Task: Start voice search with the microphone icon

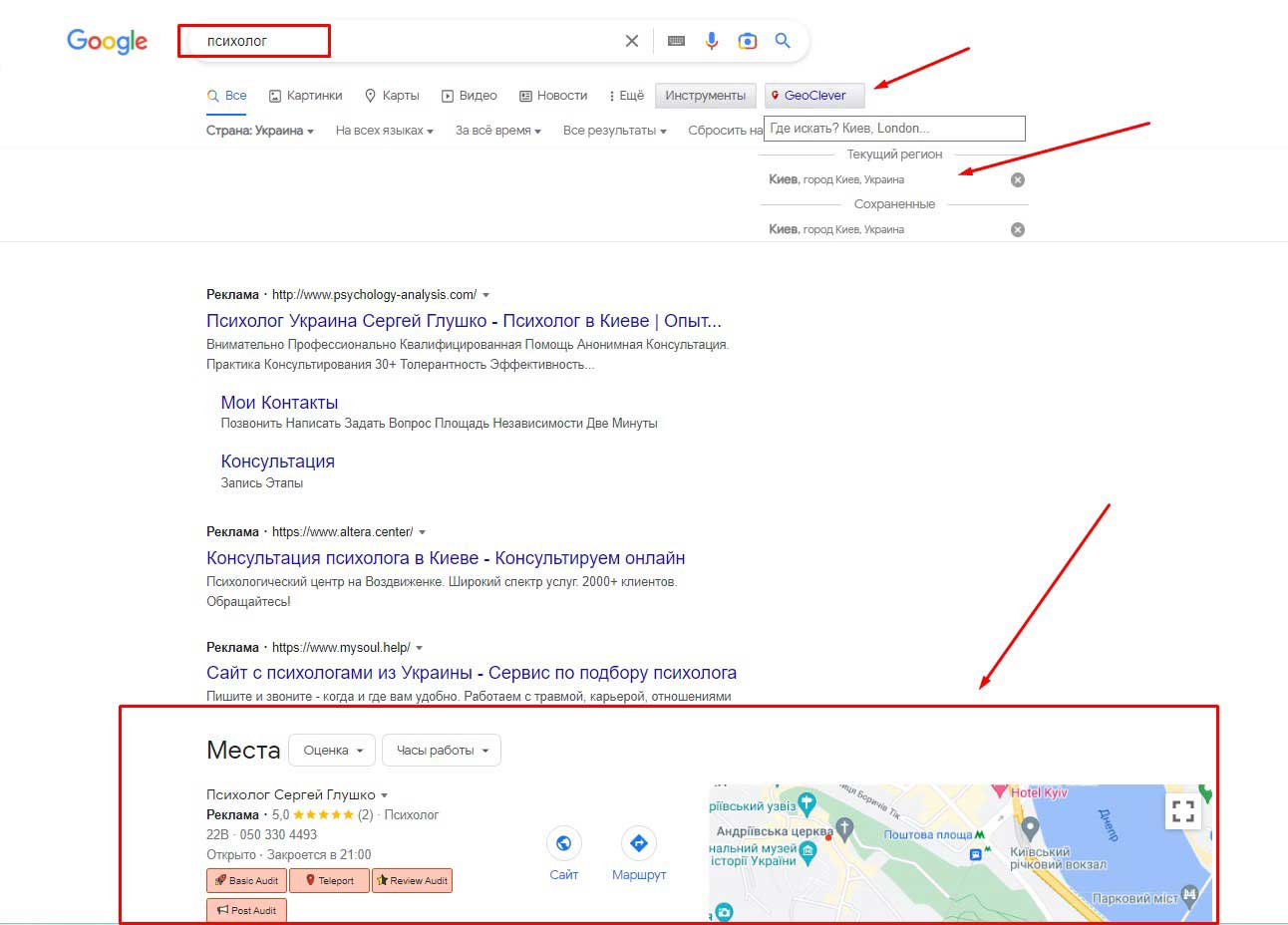Action: pos(712,41)
